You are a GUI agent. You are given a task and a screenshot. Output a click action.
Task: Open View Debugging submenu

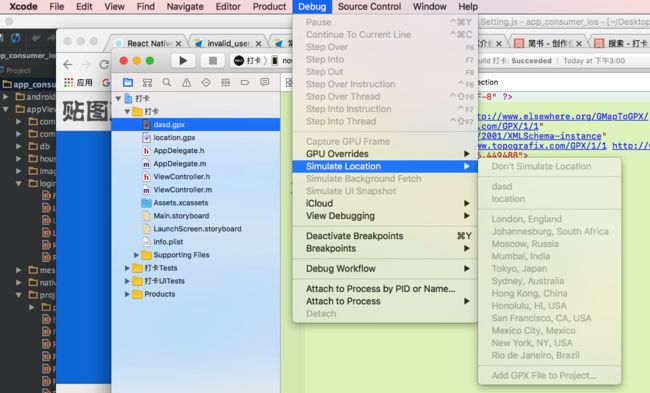tap(385, 216)
